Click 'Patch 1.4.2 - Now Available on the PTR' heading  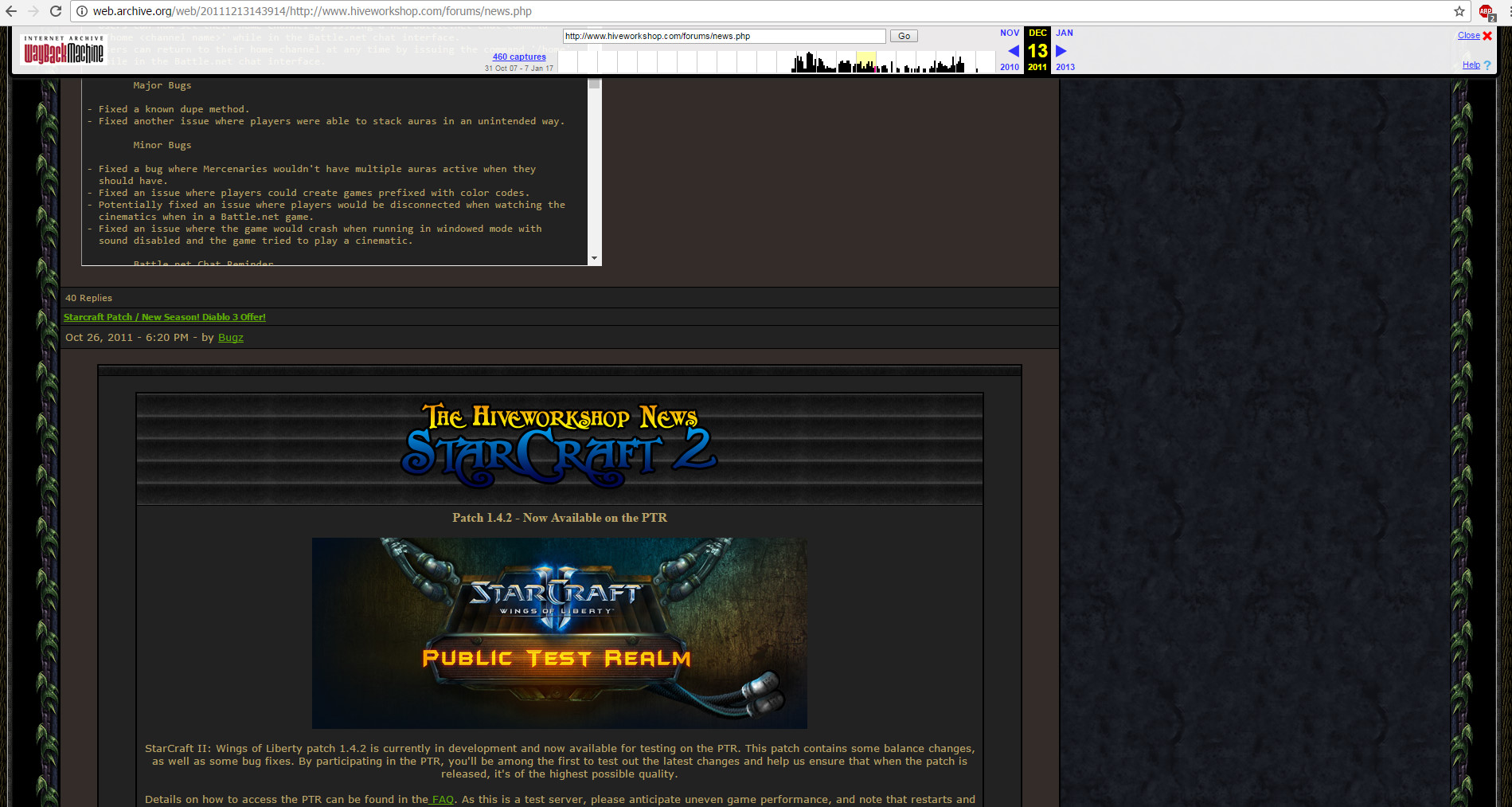(x=560, y=518)
